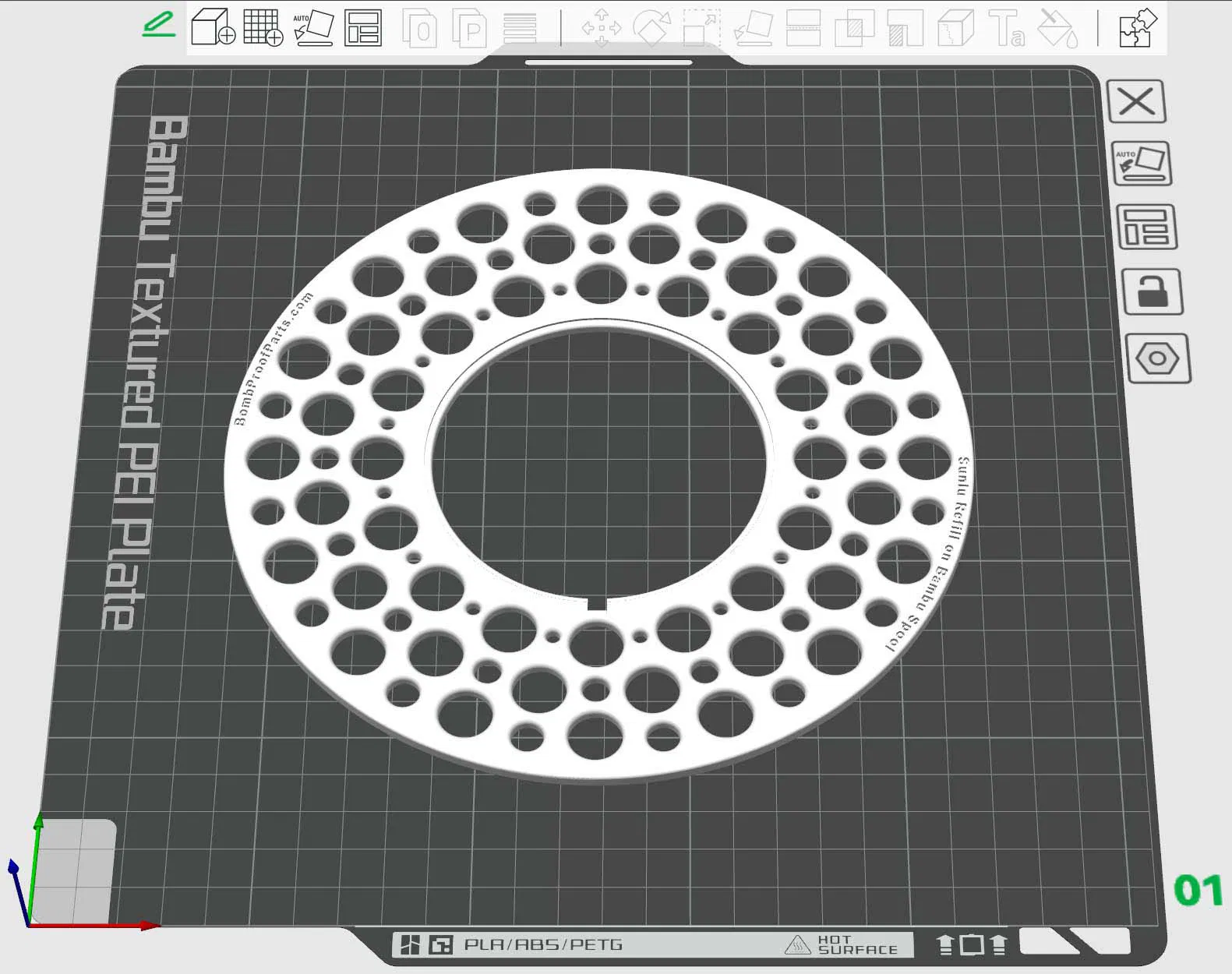The width and height of the screenshot is (1232, 974).
Task: Select the Color painting bucket tool
Action: tap(1057, 28)
